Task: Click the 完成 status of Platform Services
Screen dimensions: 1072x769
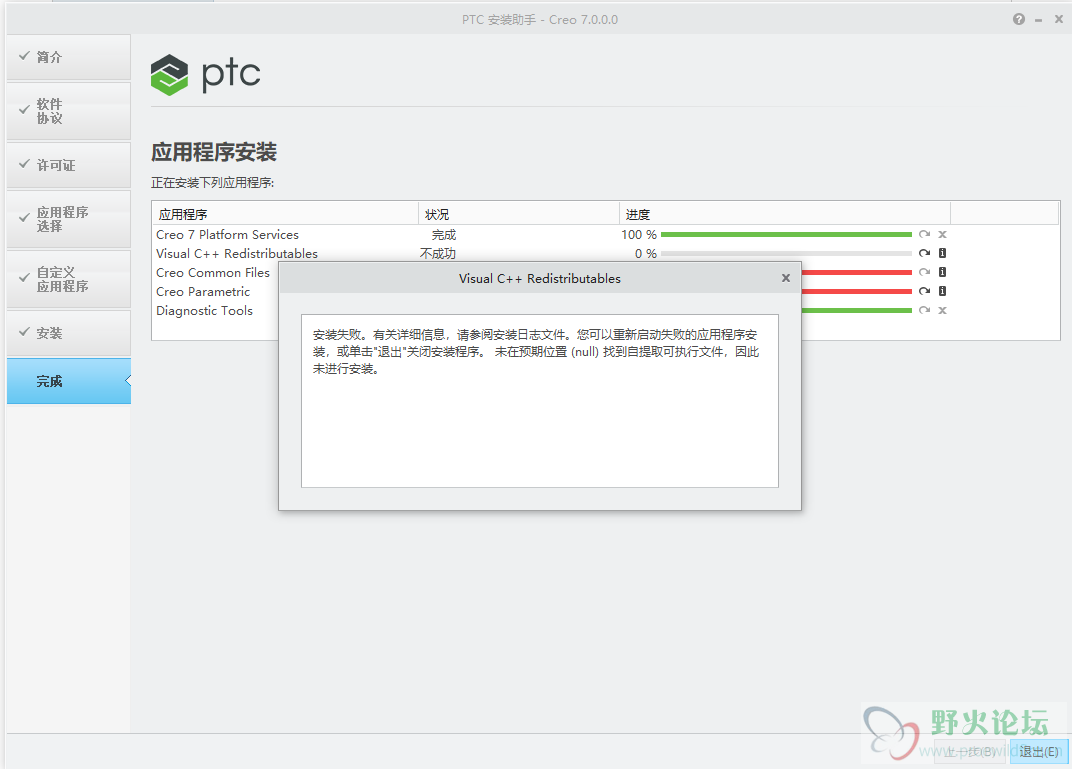Action: [x=444, y=234]
